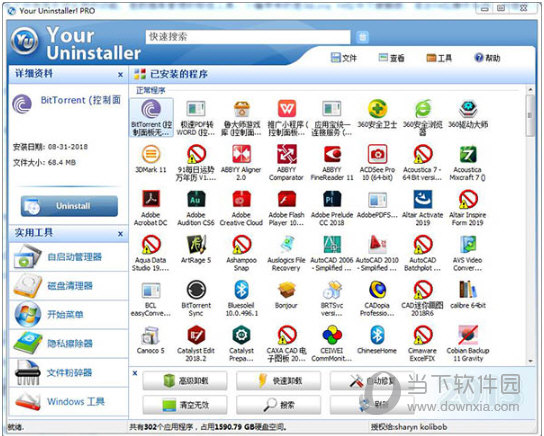Select the Bluesoleil 10.0.496.1 icon
The image size is (544, 436).
click(241, 290)
